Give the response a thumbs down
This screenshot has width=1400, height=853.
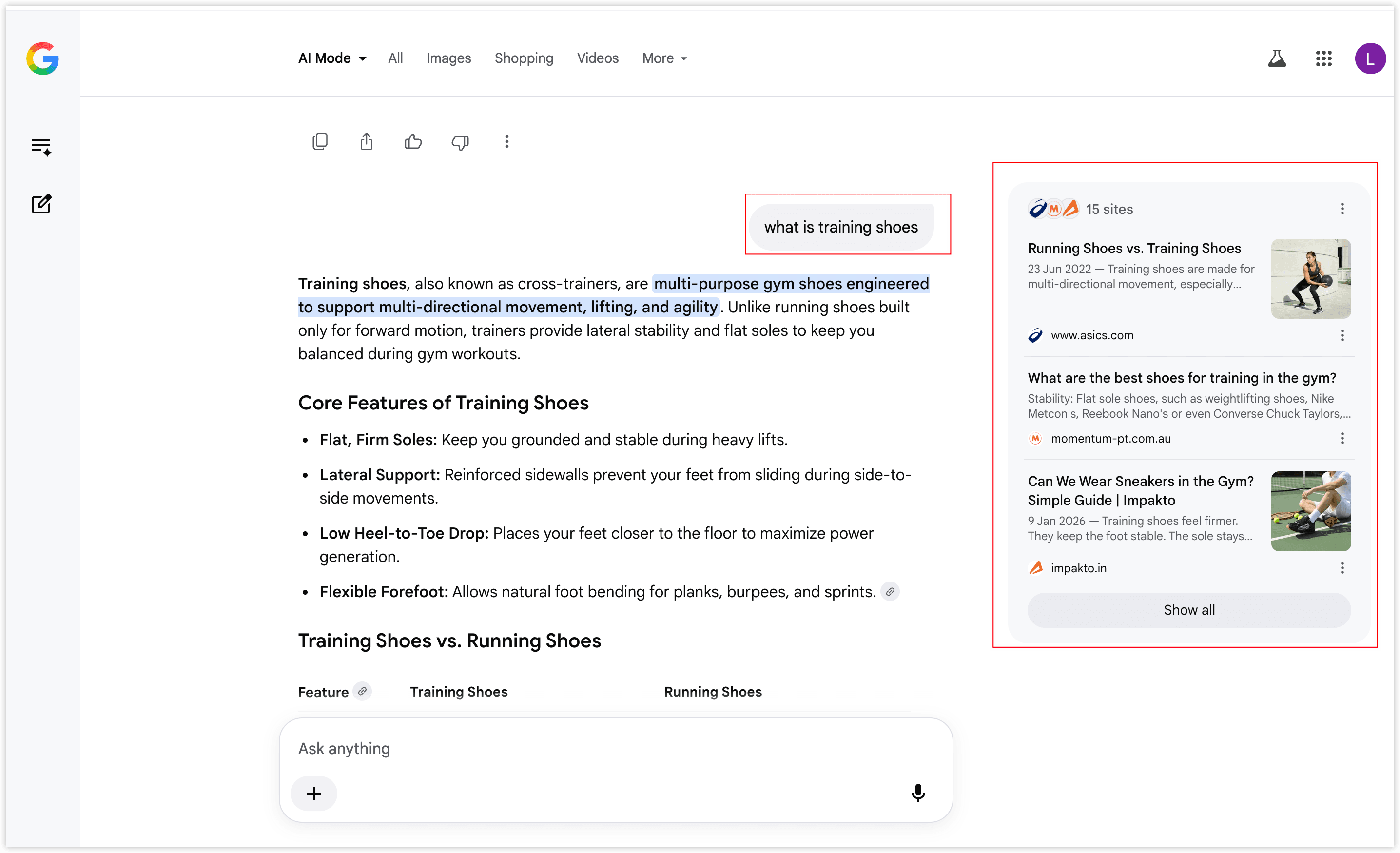460,142
